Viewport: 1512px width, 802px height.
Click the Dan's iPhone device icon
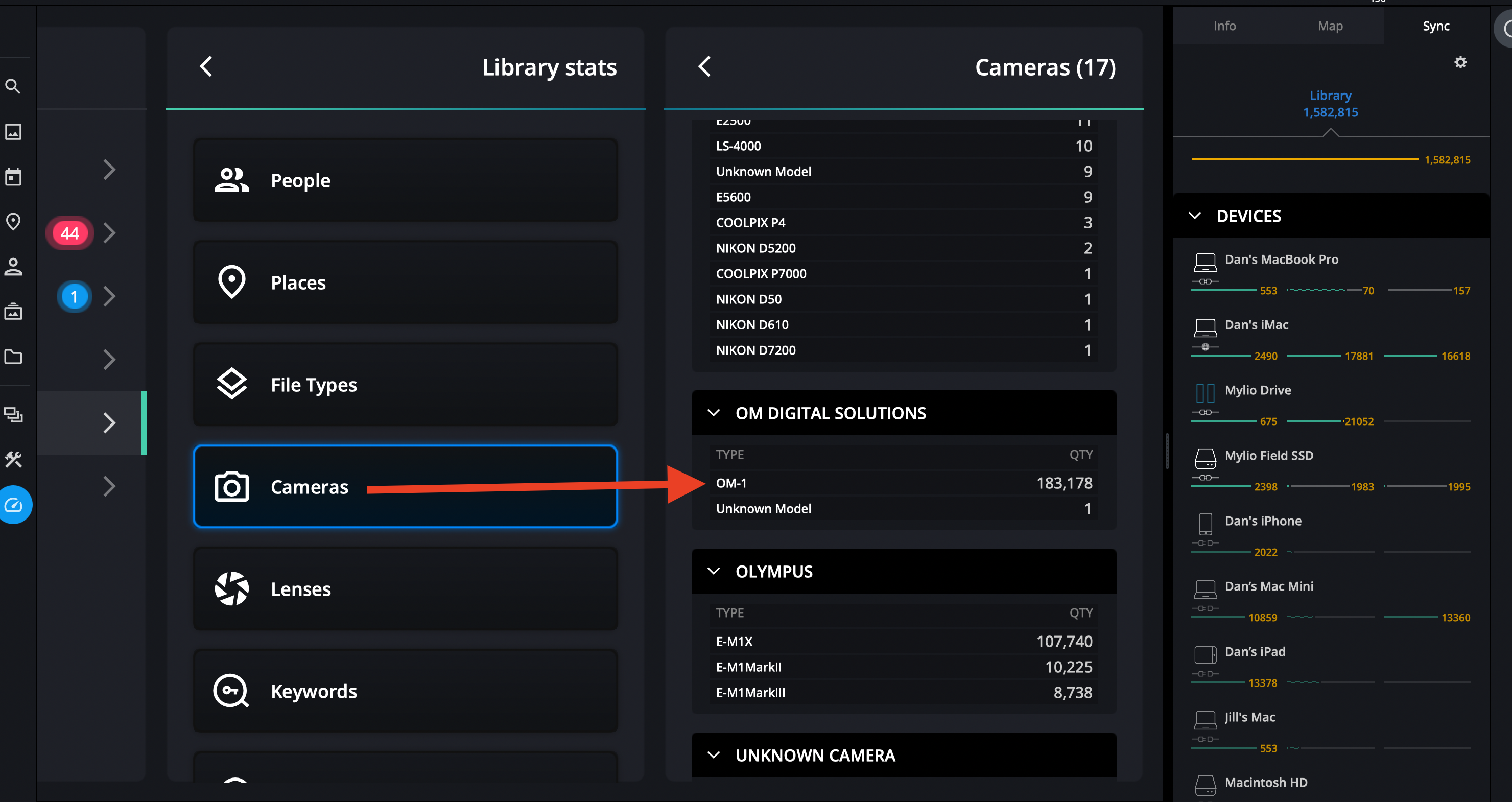(1205, 524)
